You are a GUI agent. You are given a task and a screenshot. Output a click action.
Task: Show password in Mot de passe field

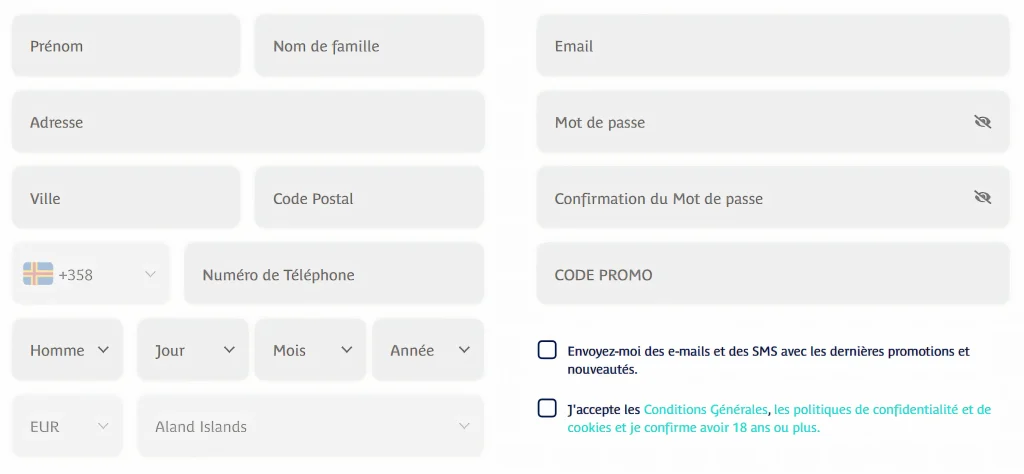(x=982, y=121)
